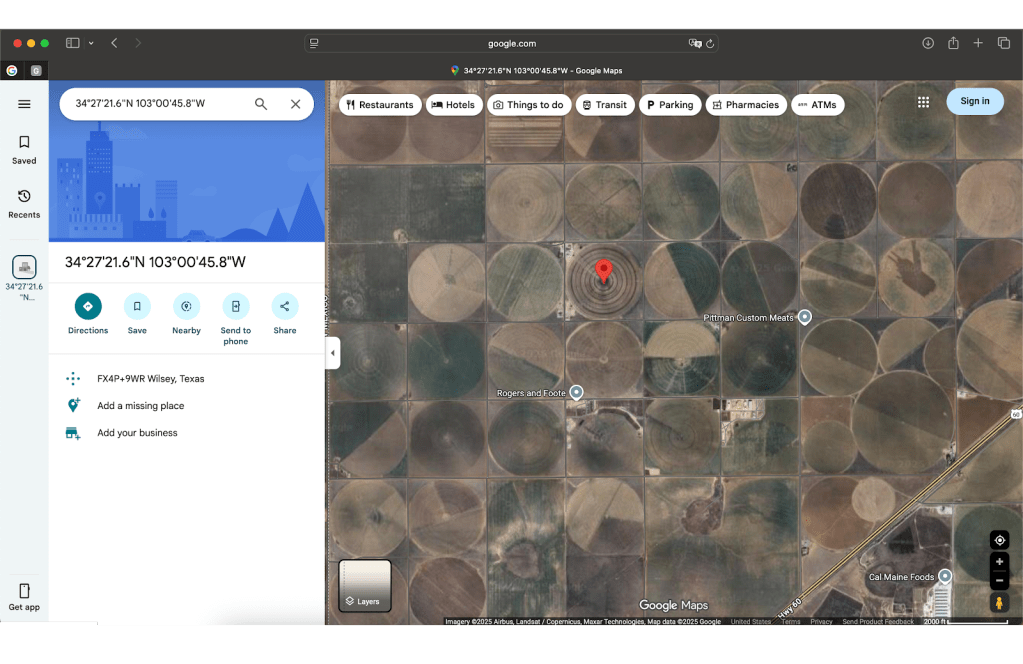Click Add a missing place
Viewport: 1023px width, 664px height.
click(x=140, y=406)
